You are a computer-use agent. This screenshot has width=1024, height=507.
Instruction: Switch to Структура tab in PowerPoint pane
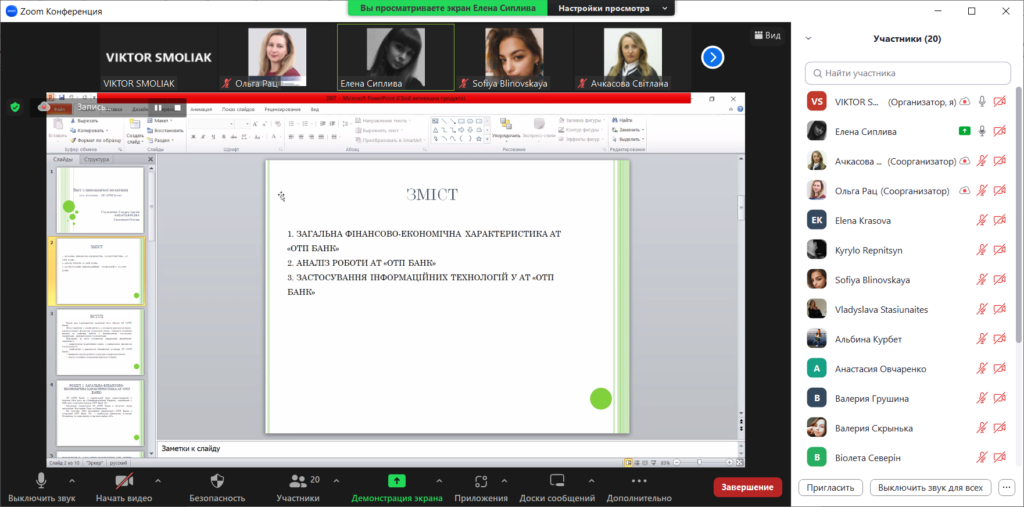click(x=97, y=159)
